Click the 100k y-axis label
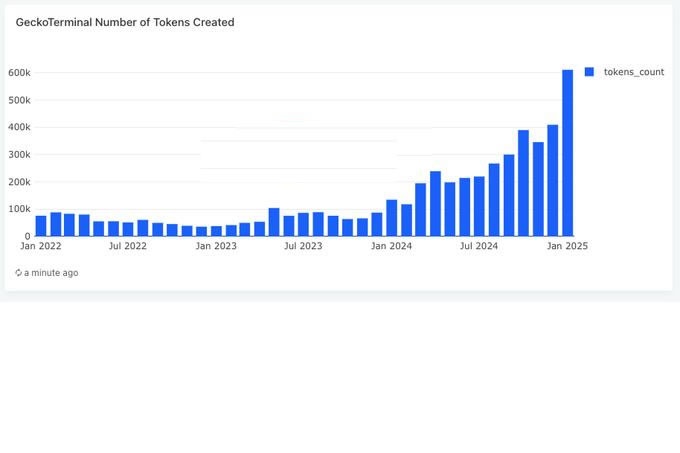 pyautogui.click(x=19, y=209)
